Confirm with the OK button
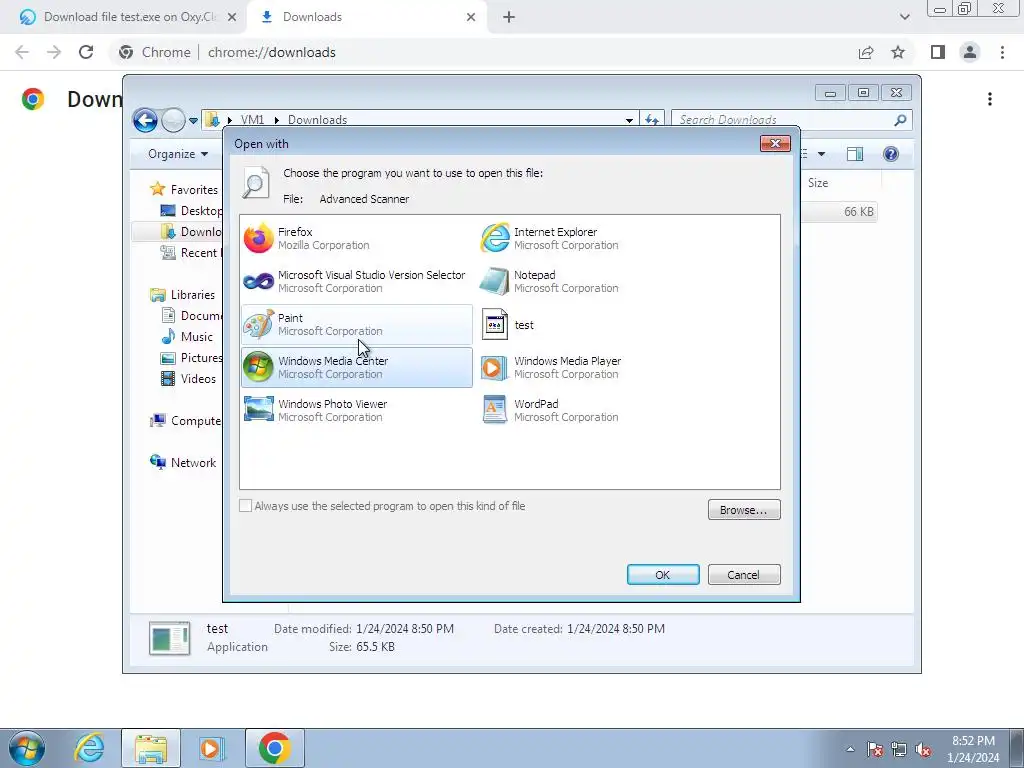Image resolution: width=1024 pixels, height=768 pixels. tap(663, 575)
